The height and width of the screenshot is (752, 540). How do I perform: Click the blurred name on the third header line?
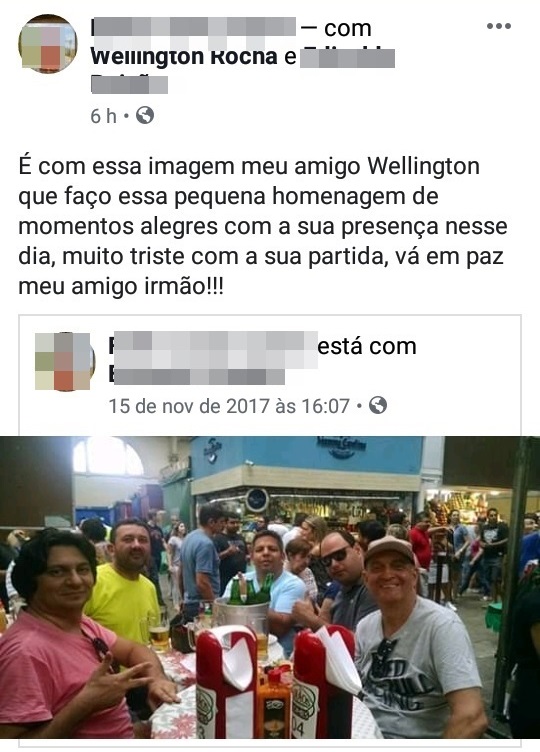coord(129,84)
